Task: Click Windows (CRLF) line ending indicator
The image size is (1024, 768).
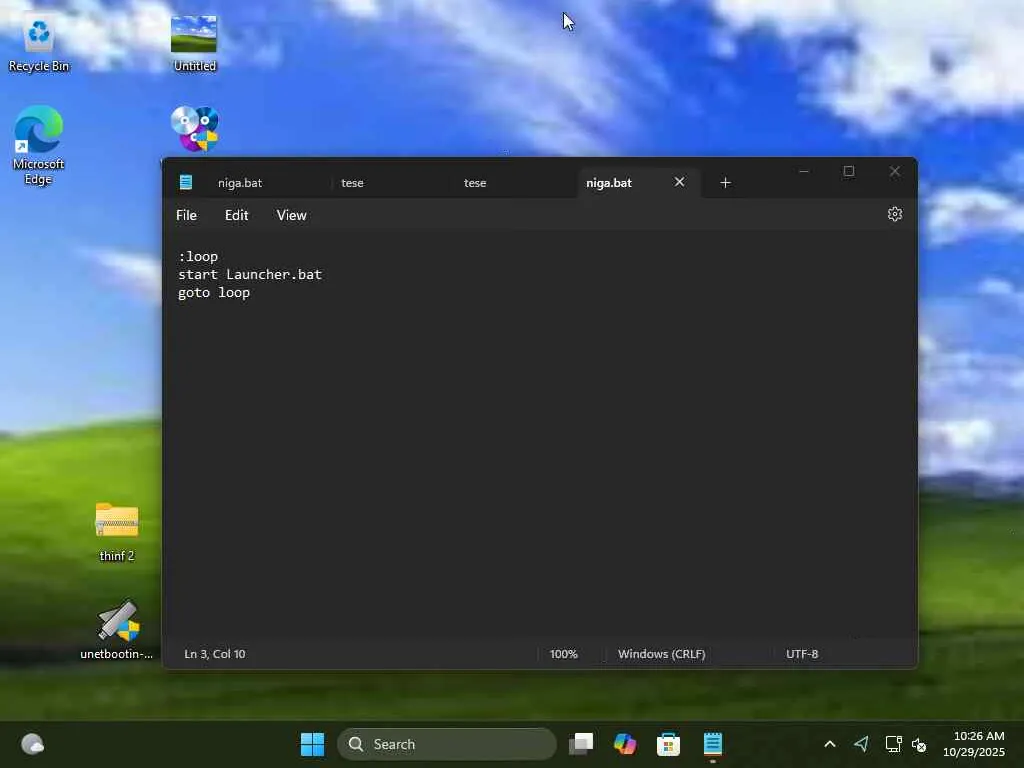Action: coord(662,654)
